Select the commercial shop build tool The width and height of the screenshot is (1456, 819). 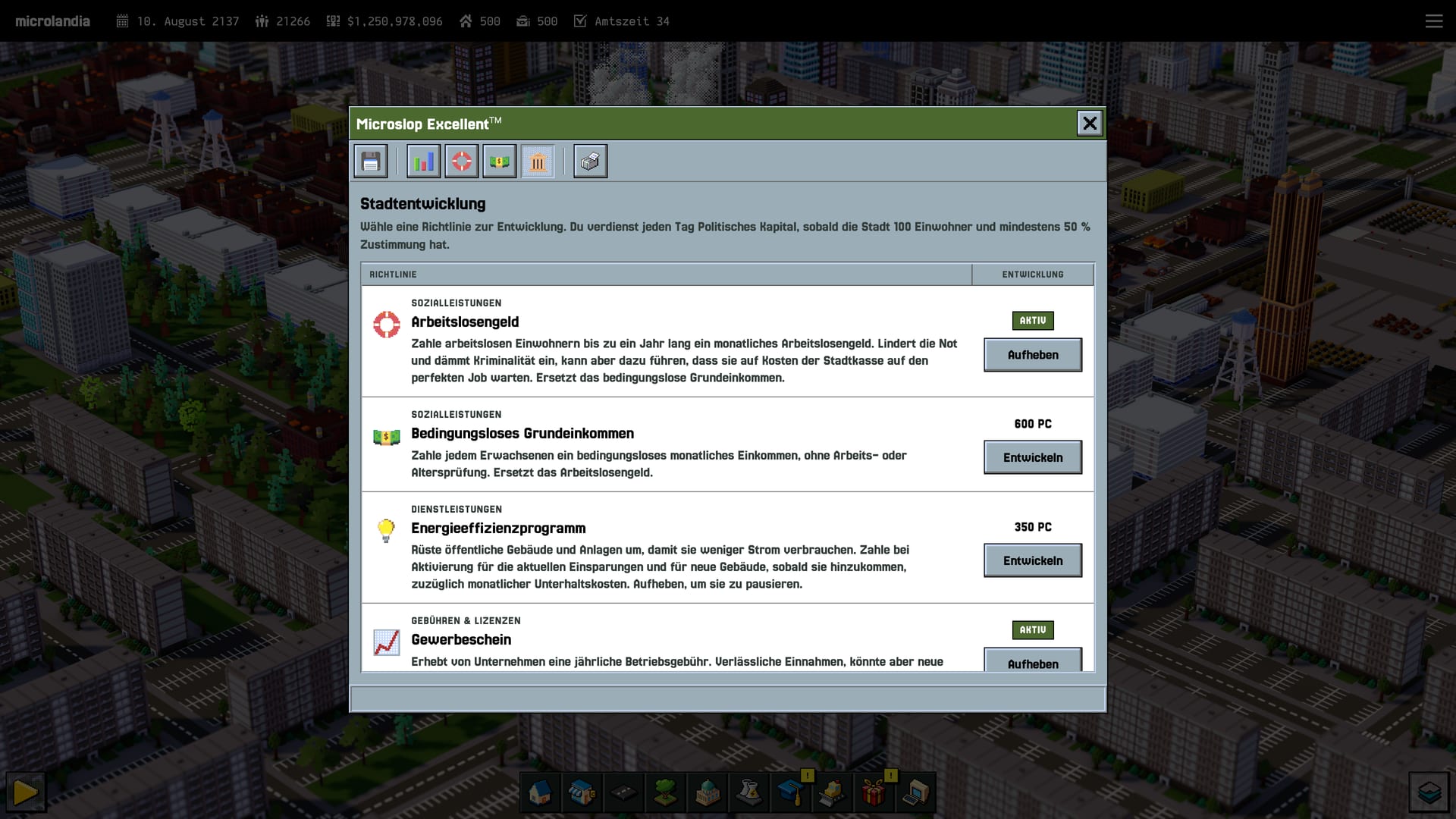(582, 793)
